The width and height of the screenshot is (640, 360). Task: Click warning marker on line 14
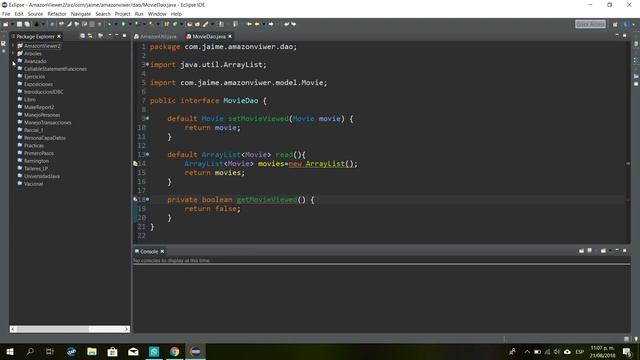(135, 164)
